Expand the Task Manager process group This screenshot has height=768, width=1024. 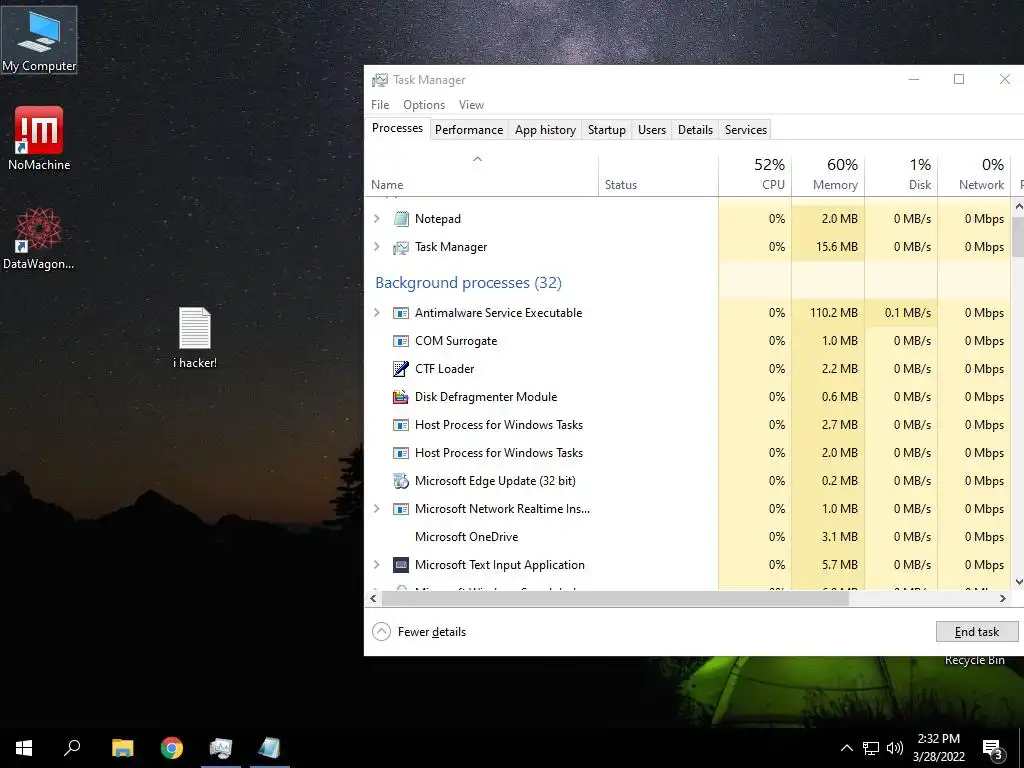377,247
